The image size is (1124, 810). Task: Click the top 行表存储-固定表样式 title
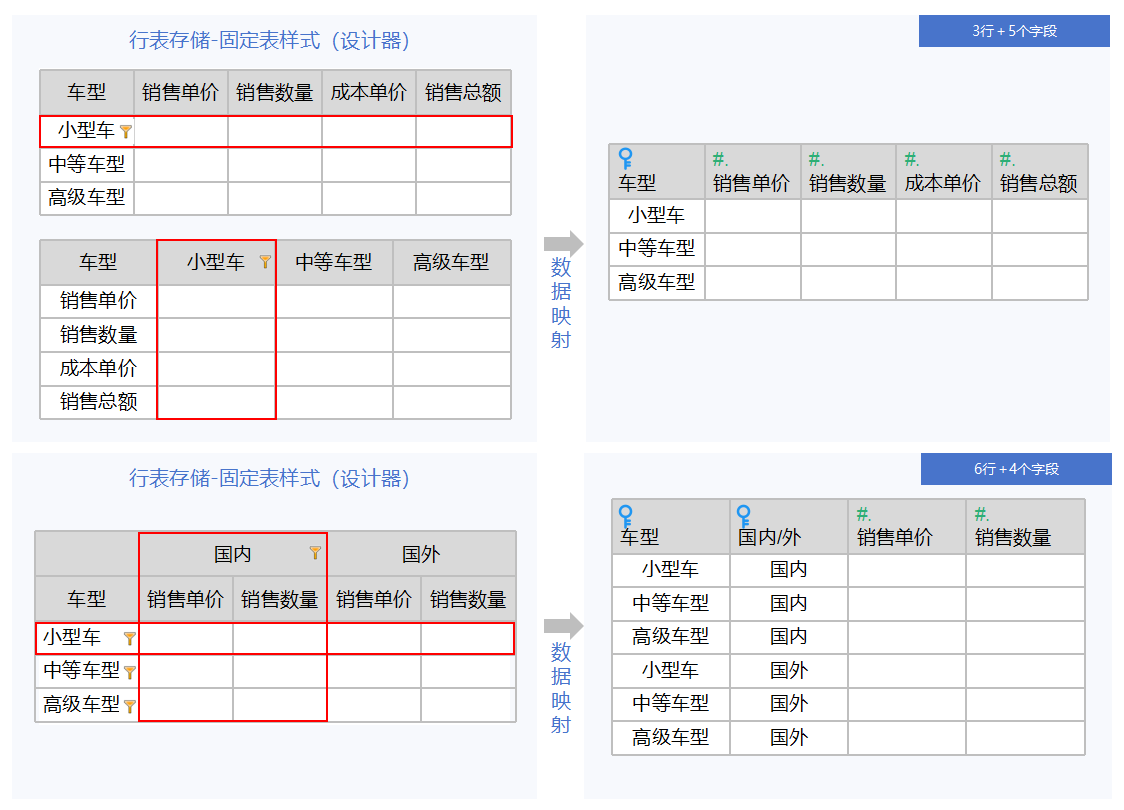click(270, 41)
